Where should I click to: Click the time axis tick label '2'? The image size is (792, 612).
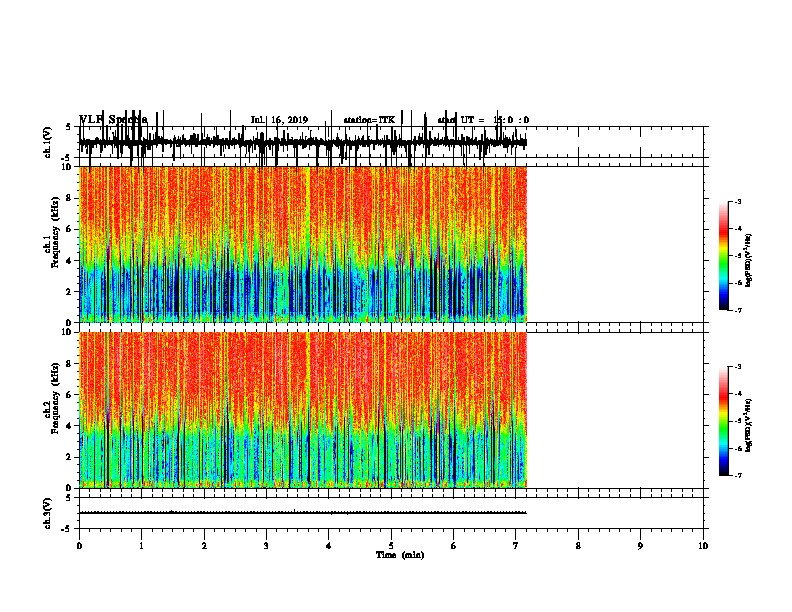pos(204,546)
